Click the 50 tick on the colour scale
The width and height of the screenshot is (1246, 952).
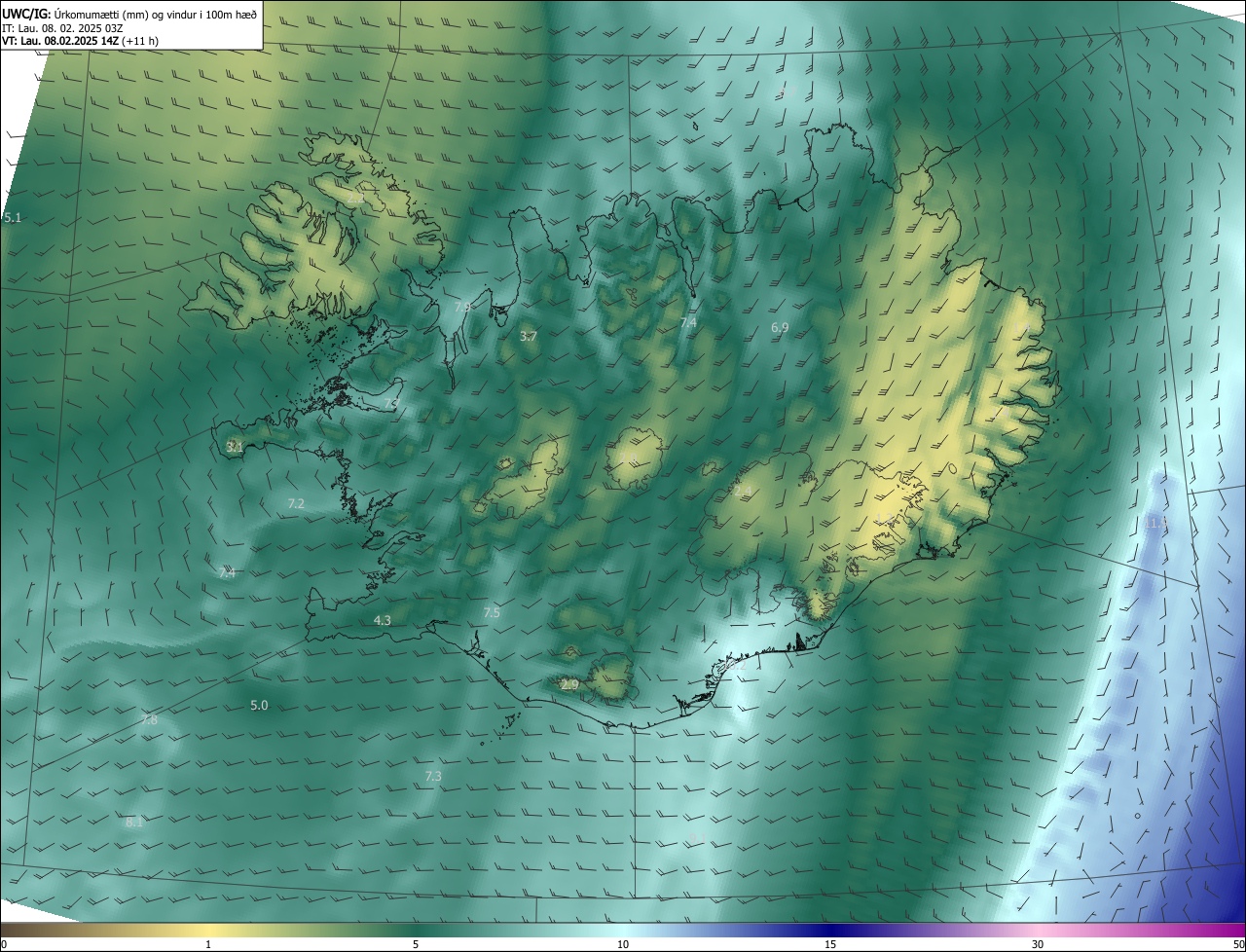[1238, 944]
